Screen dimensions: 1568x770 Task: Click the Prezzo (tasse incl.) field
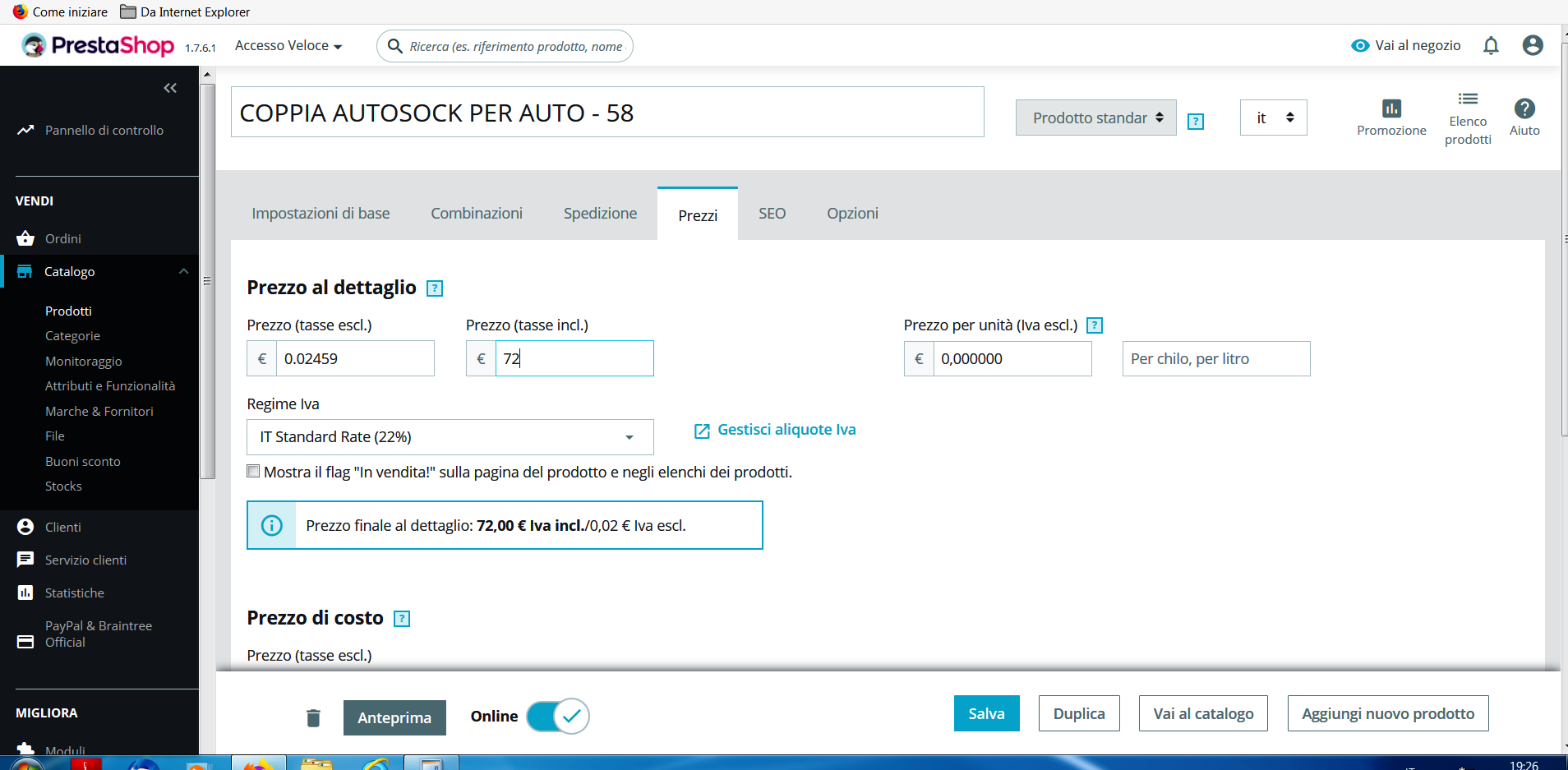(574, 358)
